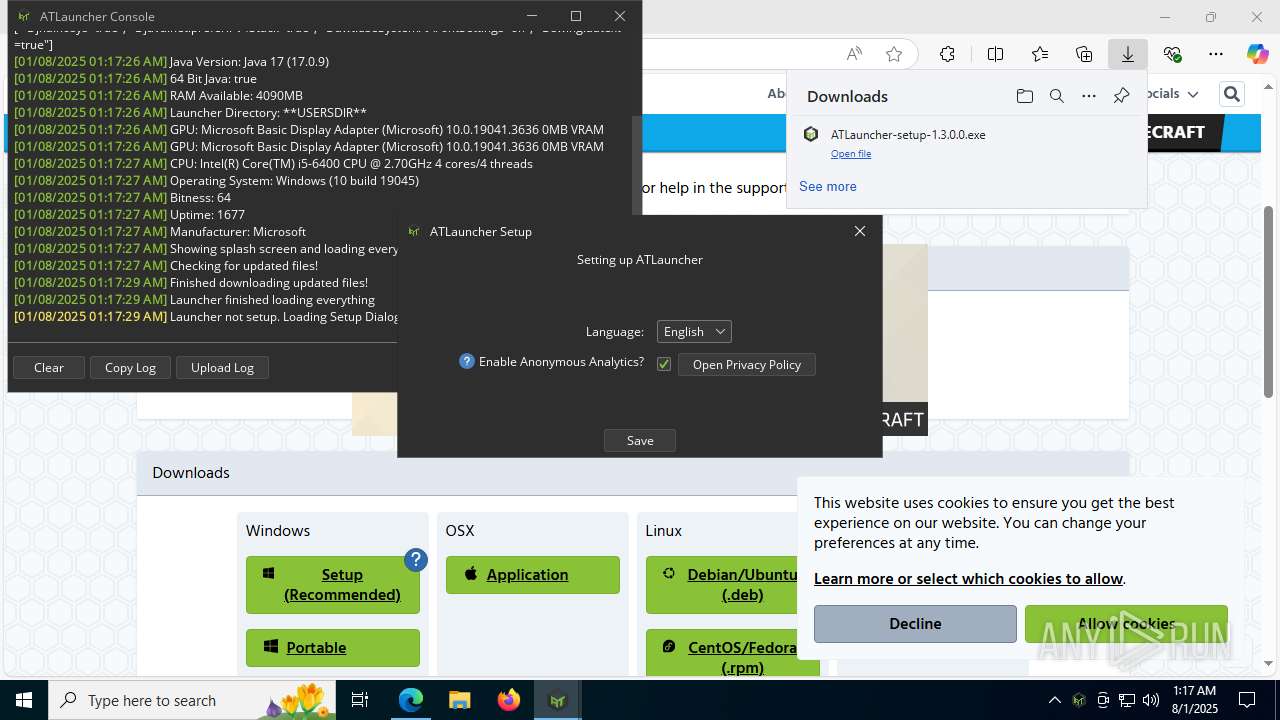The height and width of the screenshot is (720, 1280).
Task: Close the ATLauncher Setup dialog
Action: tap(860, 231)
